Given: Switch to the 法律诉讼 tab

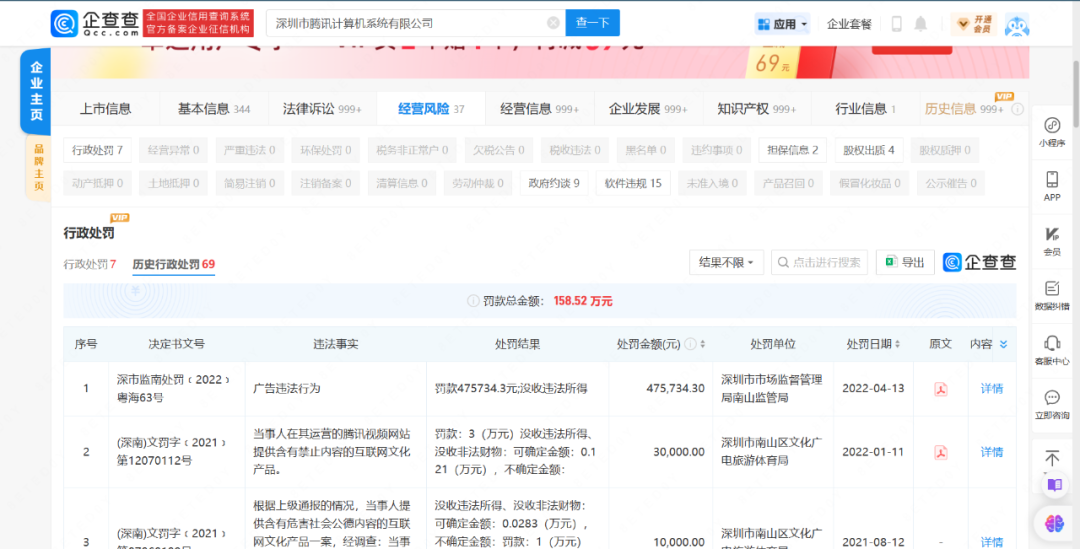Looking at the screenshot, I should pyautogui.click(x=322, y=109).
